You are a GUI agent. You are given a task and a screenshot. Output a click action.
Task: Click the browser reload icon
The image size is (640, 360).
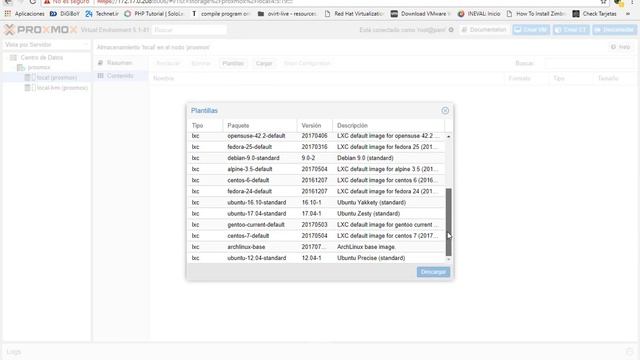click(x=33, y=2)
